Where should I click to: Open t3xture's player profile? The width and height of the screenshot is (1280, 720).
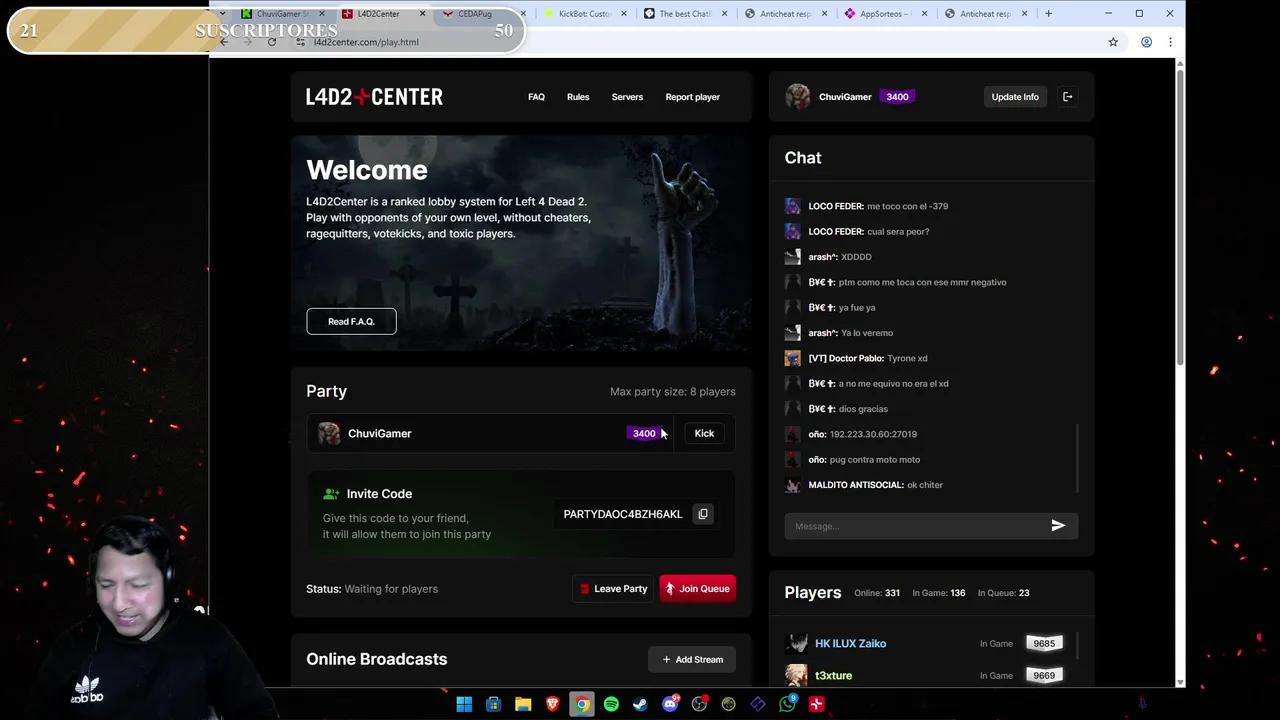pyautogui.click(x=833, y=675)
